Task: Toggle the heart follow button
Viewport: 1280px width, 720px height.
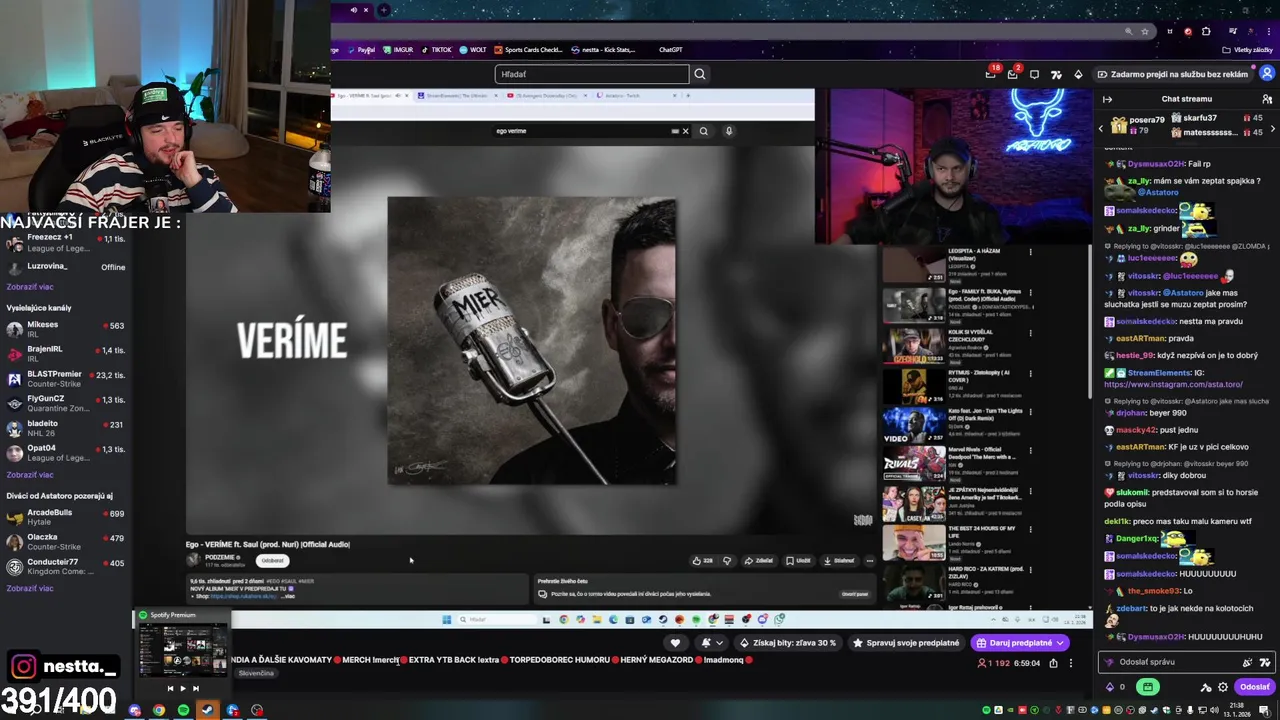Action: click(x=675, y=643)
